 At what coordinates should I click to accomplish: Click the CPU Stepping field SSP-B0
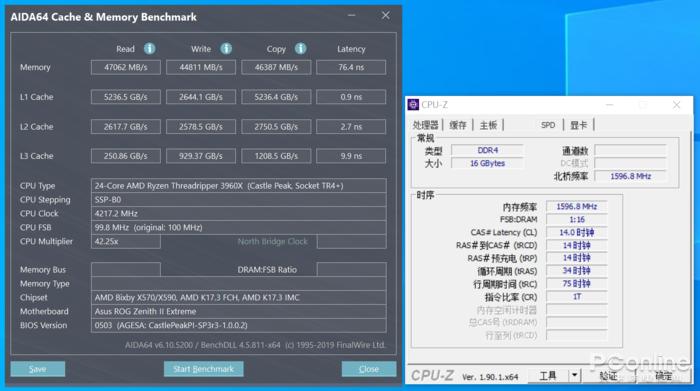239,200
